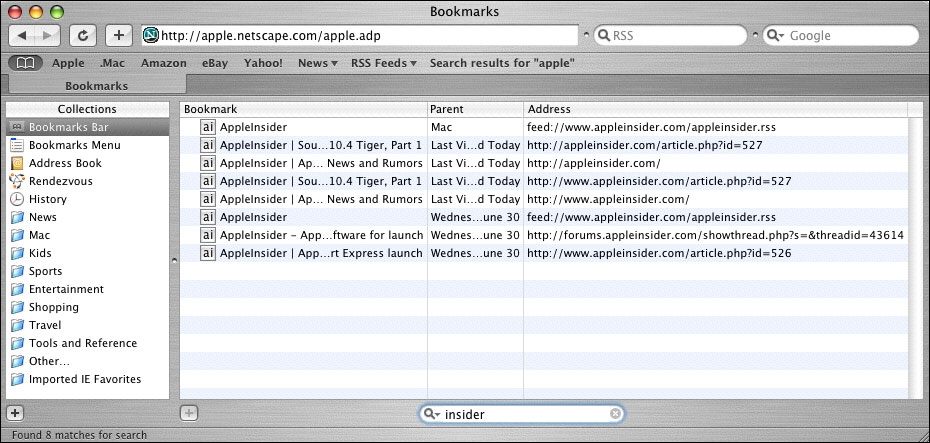Toggle the Show All Bookmarks book icon

(24, 63)
